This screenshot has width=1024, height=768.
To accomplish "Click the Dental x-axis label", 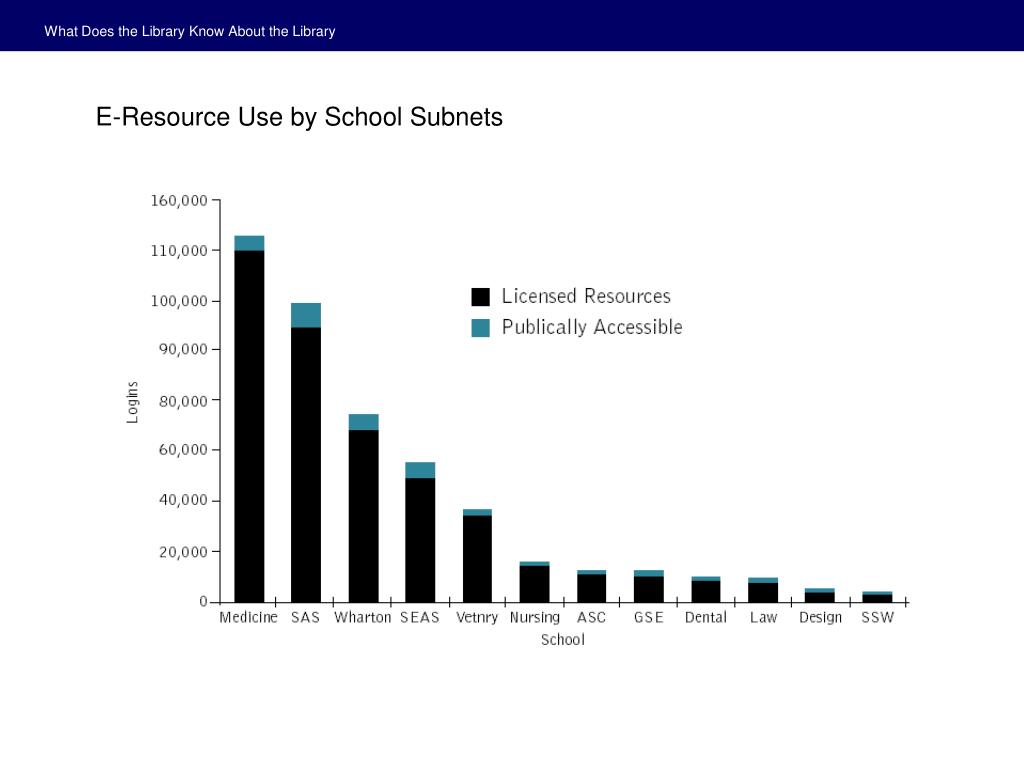I will [705, 617].
